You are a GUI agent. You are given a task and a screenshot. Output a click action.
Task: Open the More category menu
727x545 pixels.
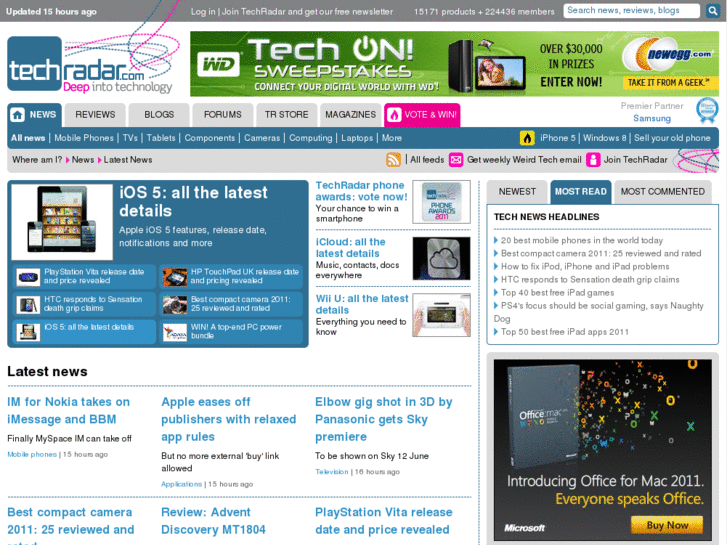(392, 138)
